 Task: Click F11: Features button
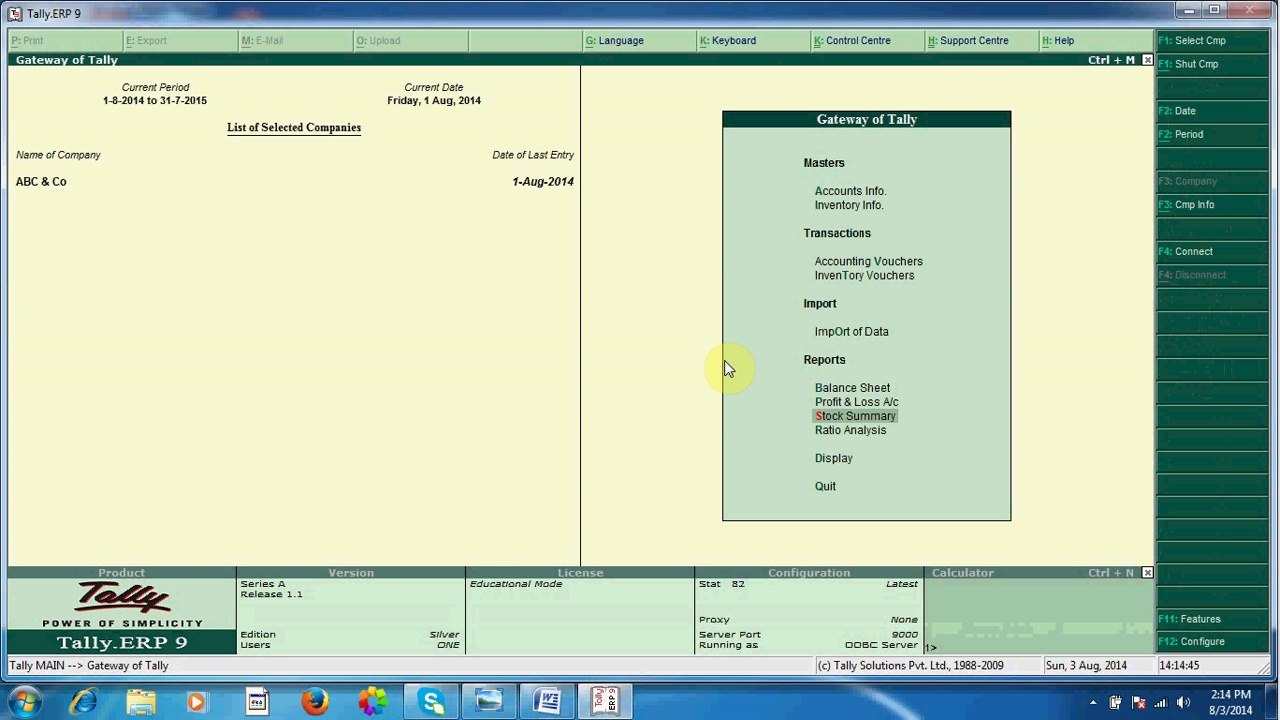[1213, 619]
